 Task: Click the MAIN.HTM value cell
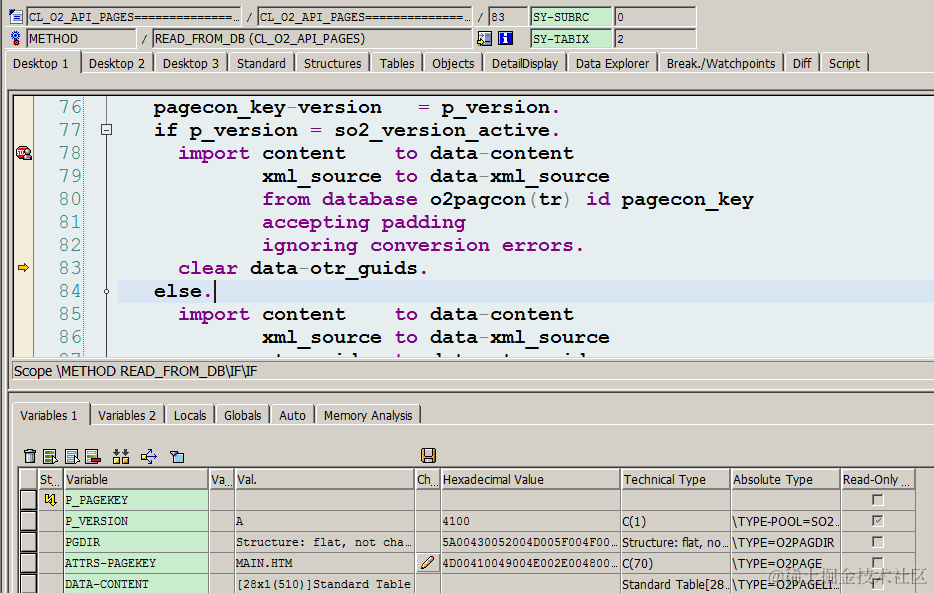tap(325, 563)
